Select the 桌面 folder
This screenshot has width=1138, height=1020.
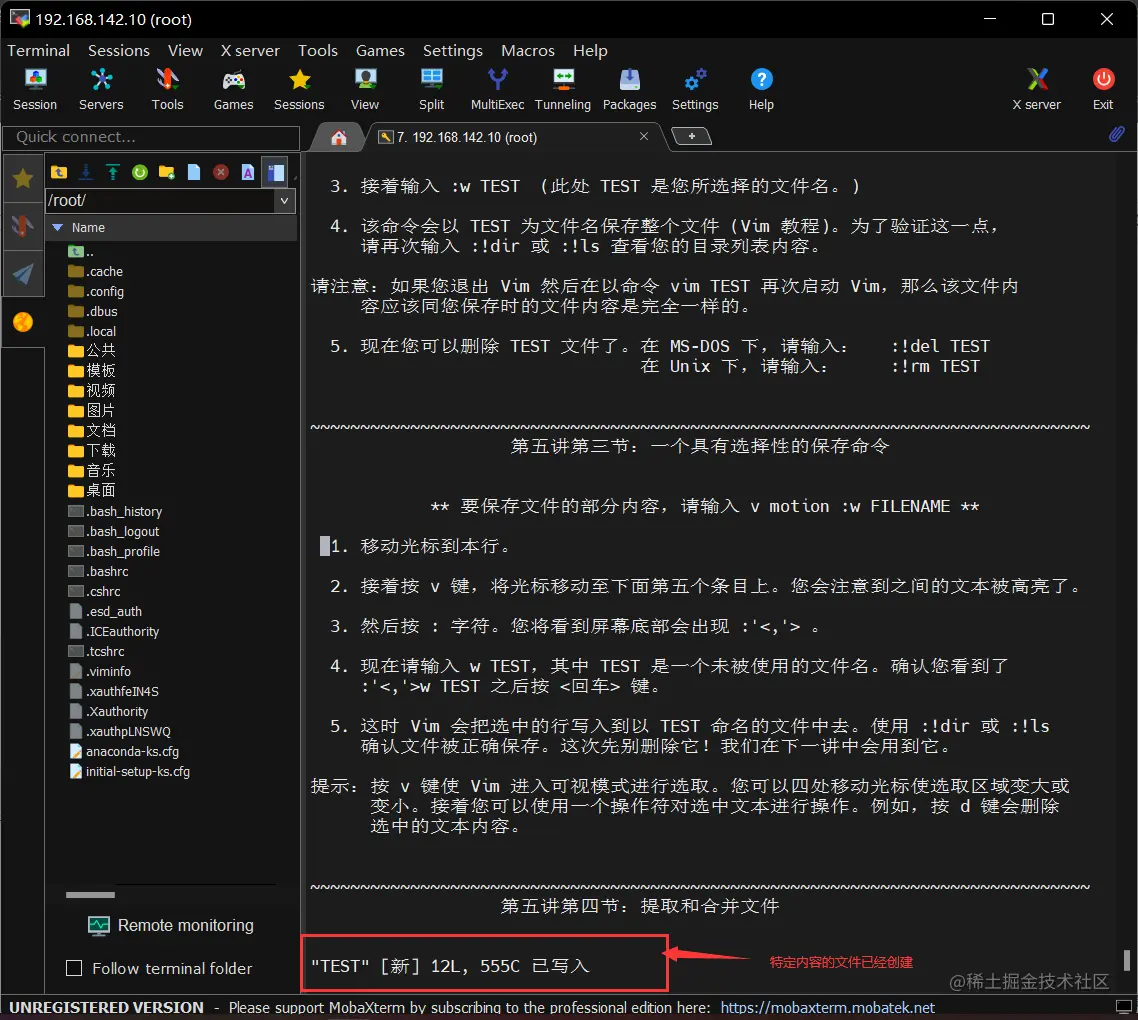click(x=91, y=491)
